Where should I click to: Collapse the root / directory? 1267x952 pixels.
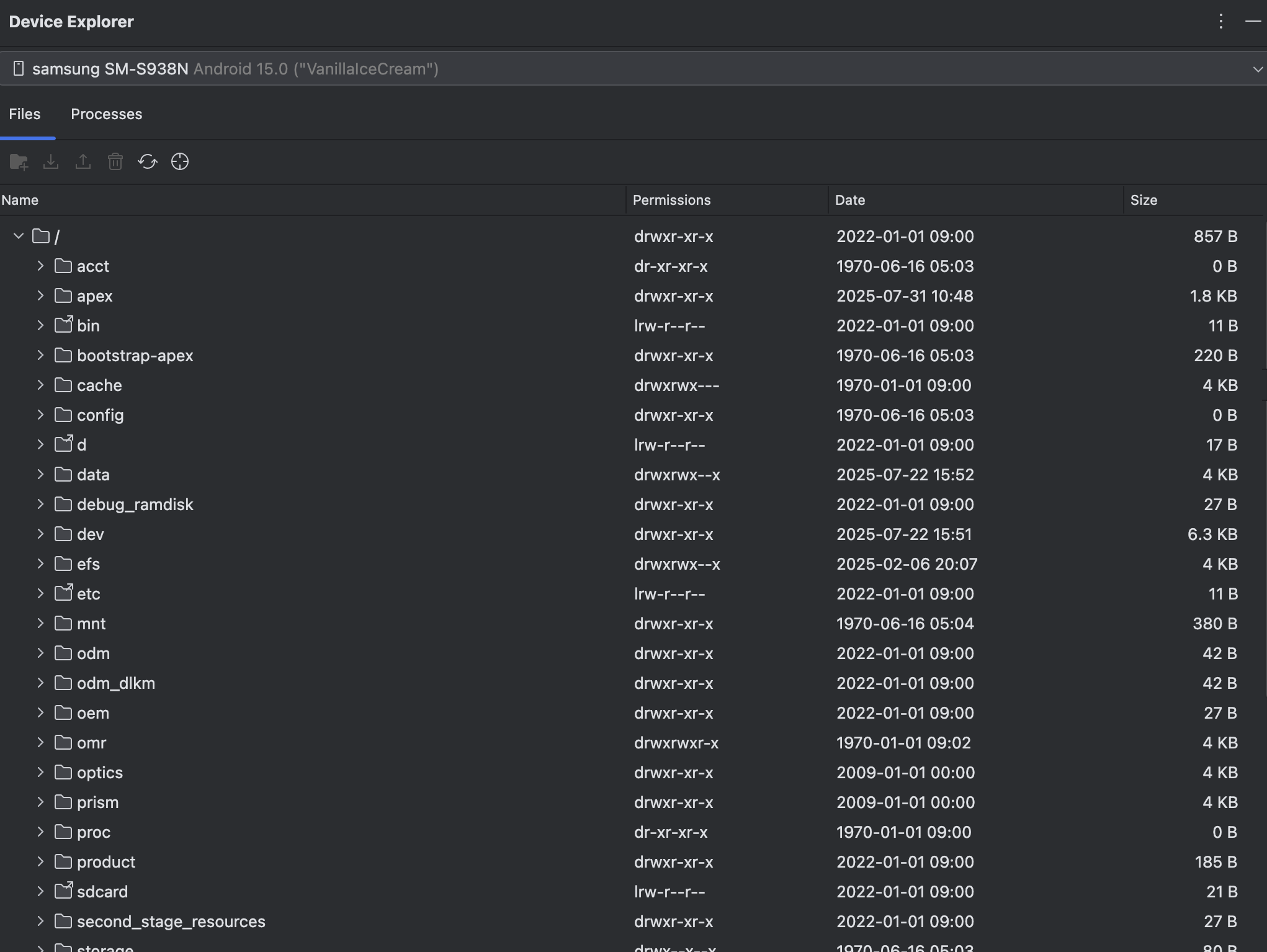click(19, 236)
